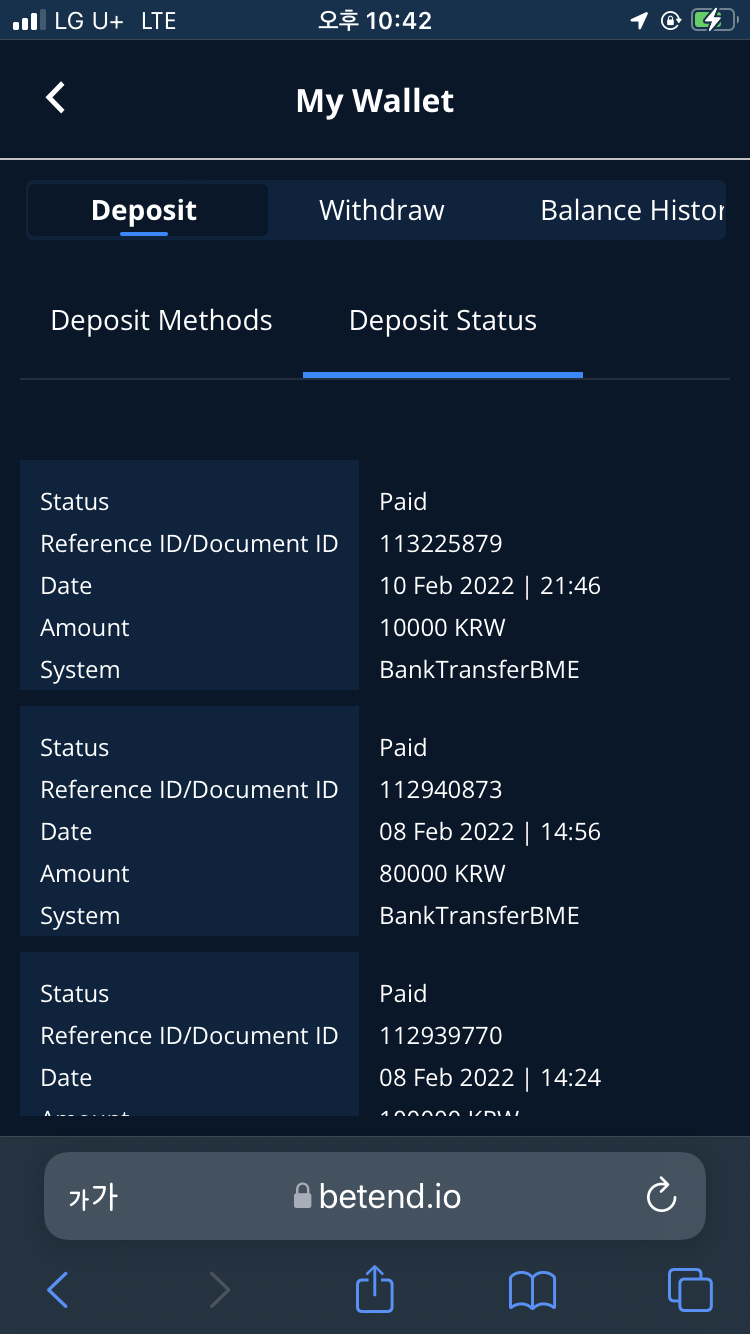The image size is (750, 1334).
Task: Tap Paid status of deposit 113225879
Action: pyautogui.click(x=403, y=502)
